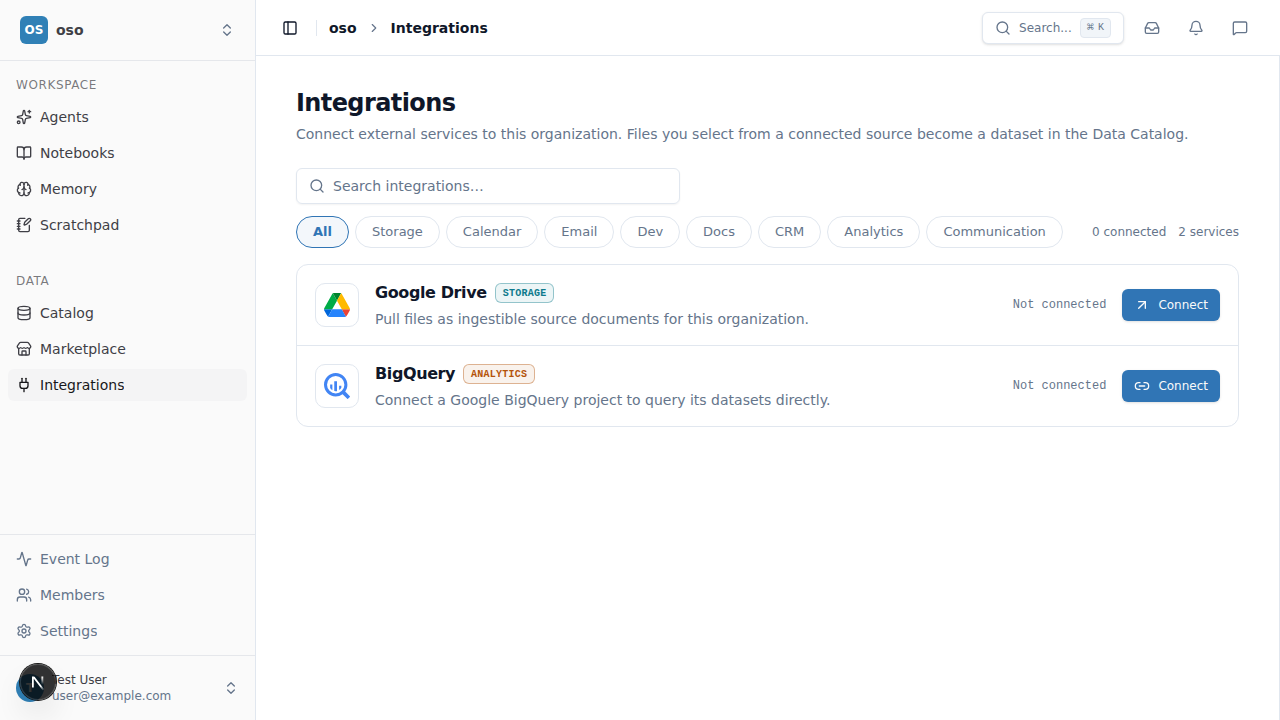
Task: Filter integrations by Docs
Action: (x=719, y=232)
